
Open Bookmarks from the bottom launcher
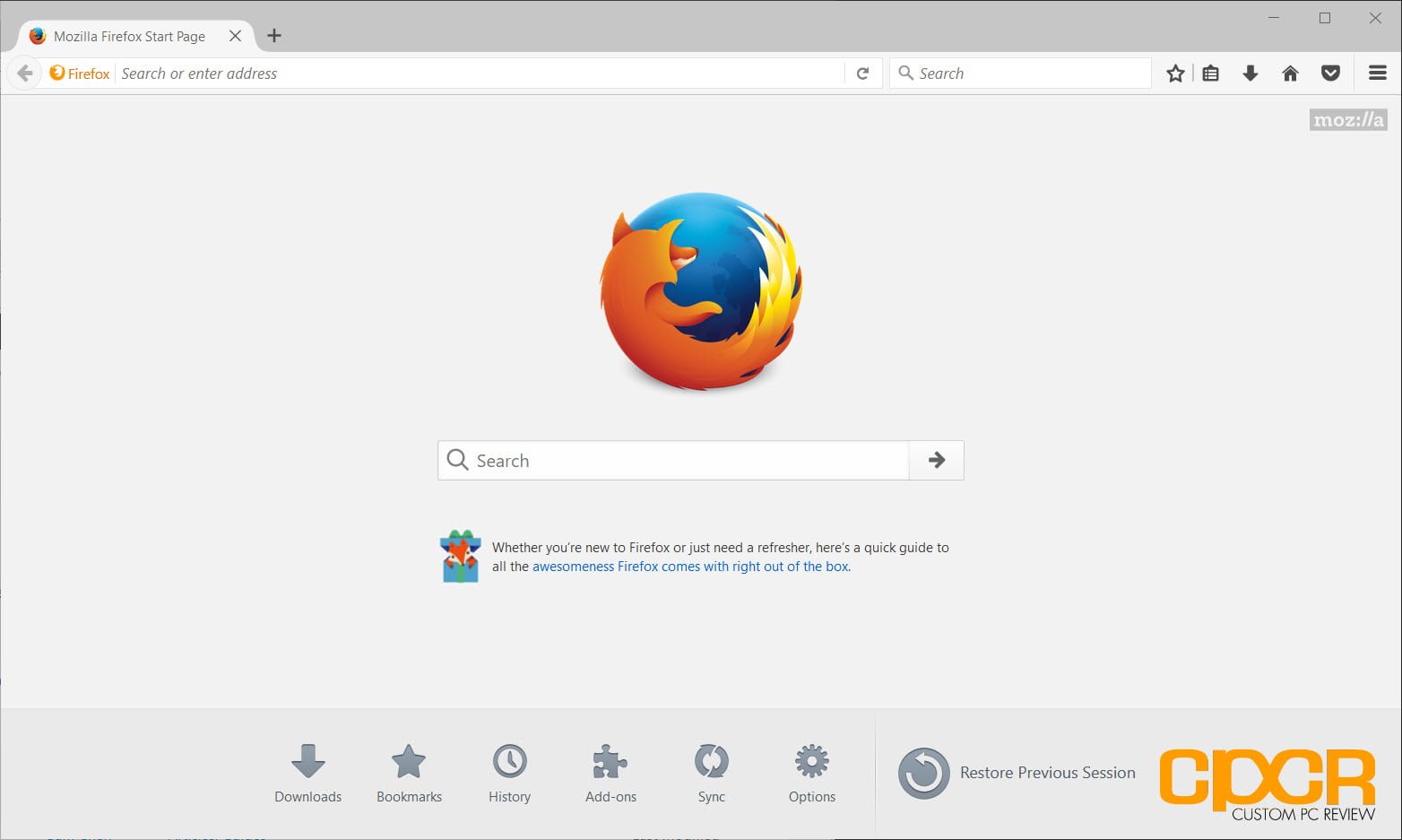pos(409,774)
